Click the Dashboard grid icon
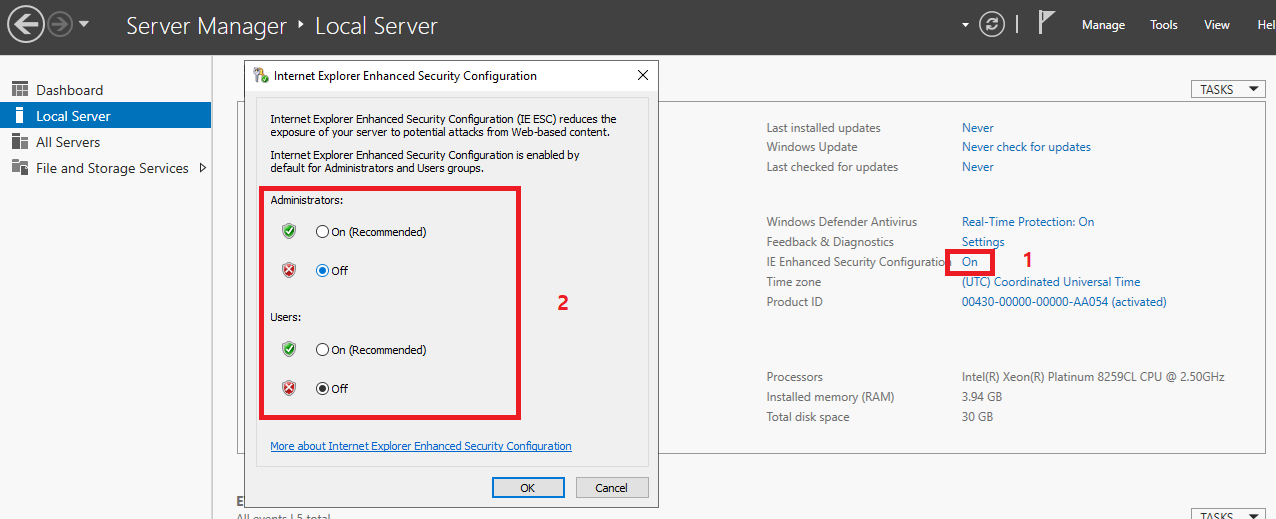1276x519 pixels. click(x=19, y=89)
